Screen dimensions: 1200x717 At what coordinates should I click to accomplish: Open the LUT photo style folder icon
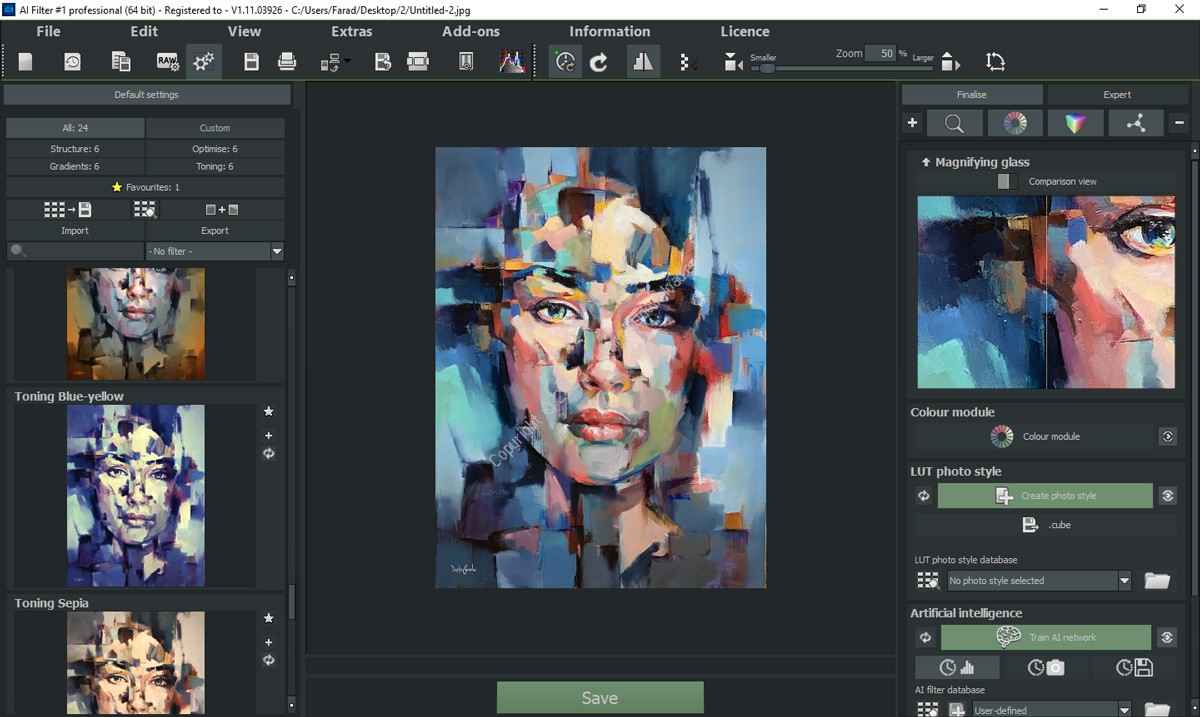coord(1157,581)
